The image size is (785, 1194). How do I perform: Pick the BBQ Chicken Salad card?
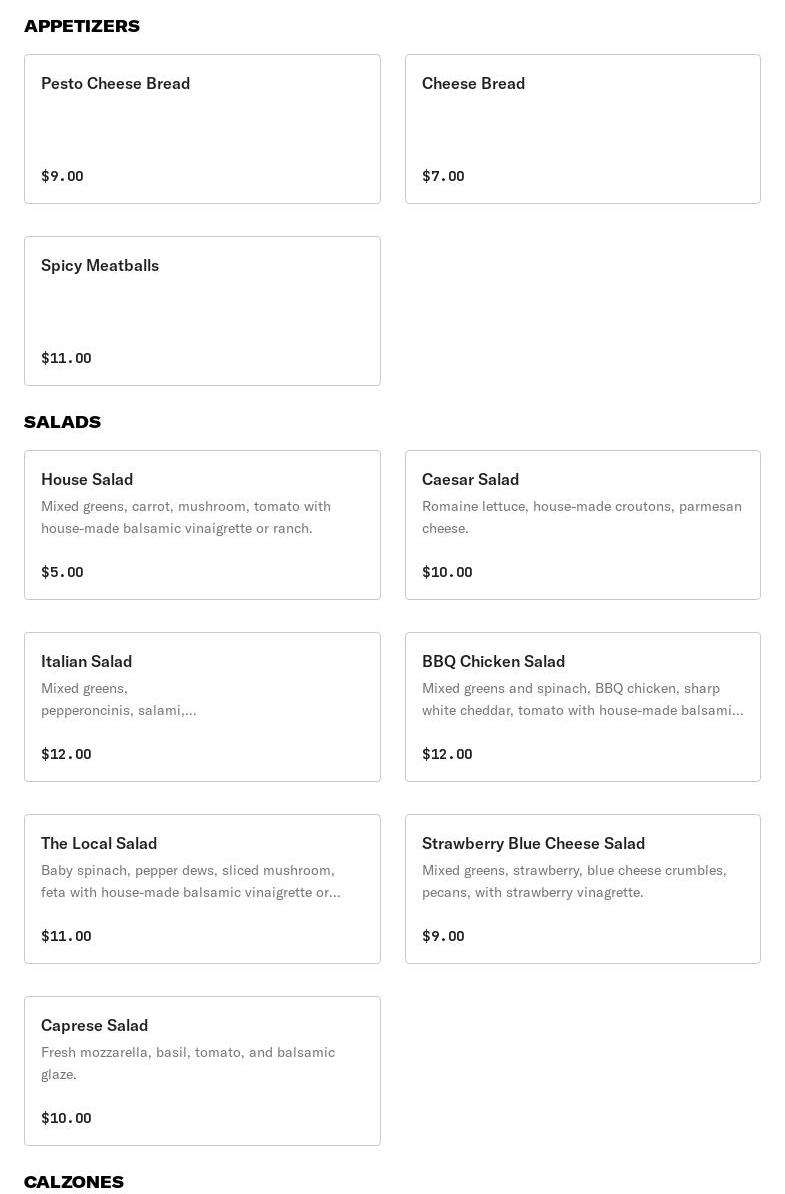[582, 707]
